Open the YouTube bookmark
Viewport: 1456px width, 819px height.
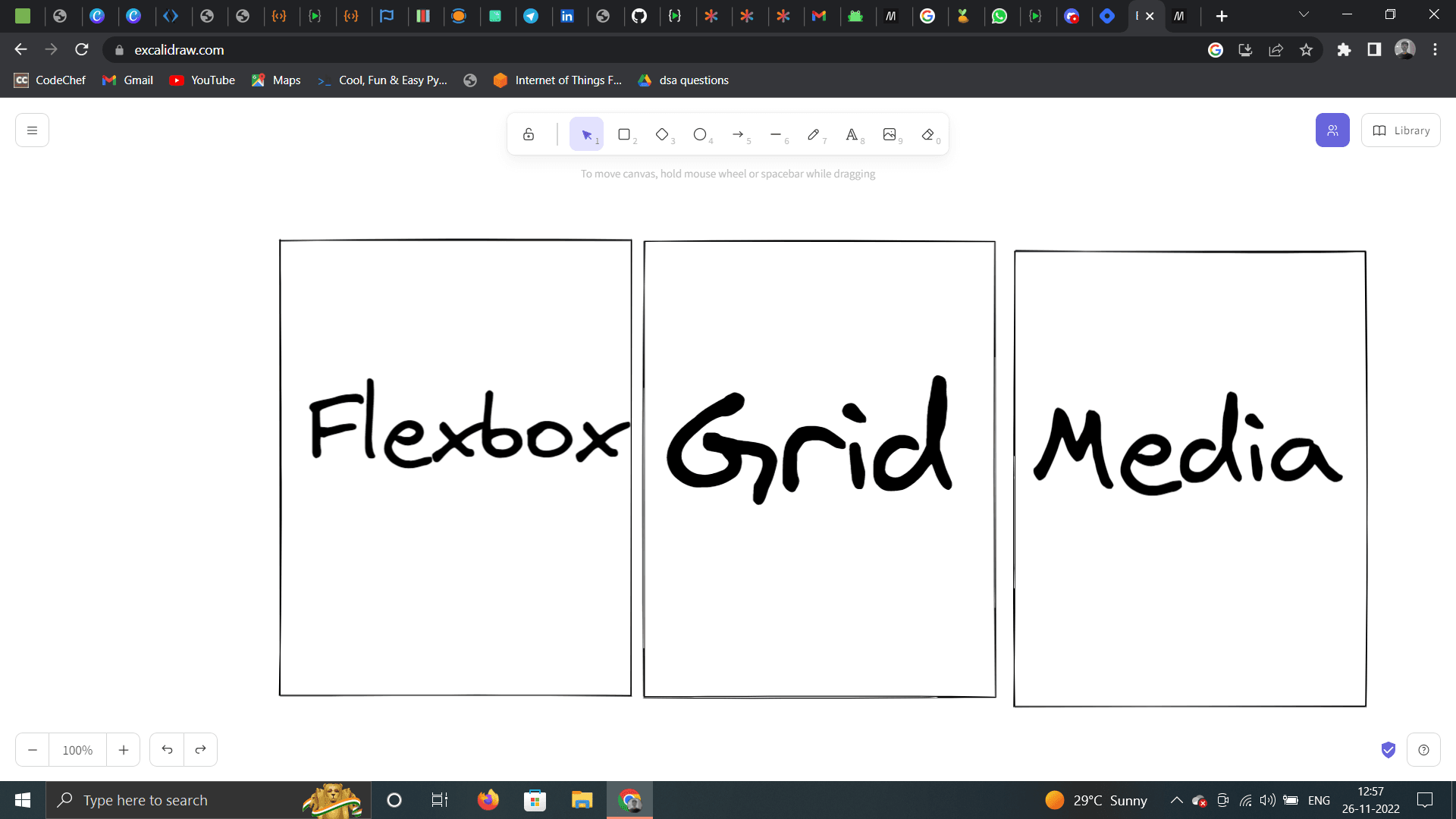coord(202,80)
